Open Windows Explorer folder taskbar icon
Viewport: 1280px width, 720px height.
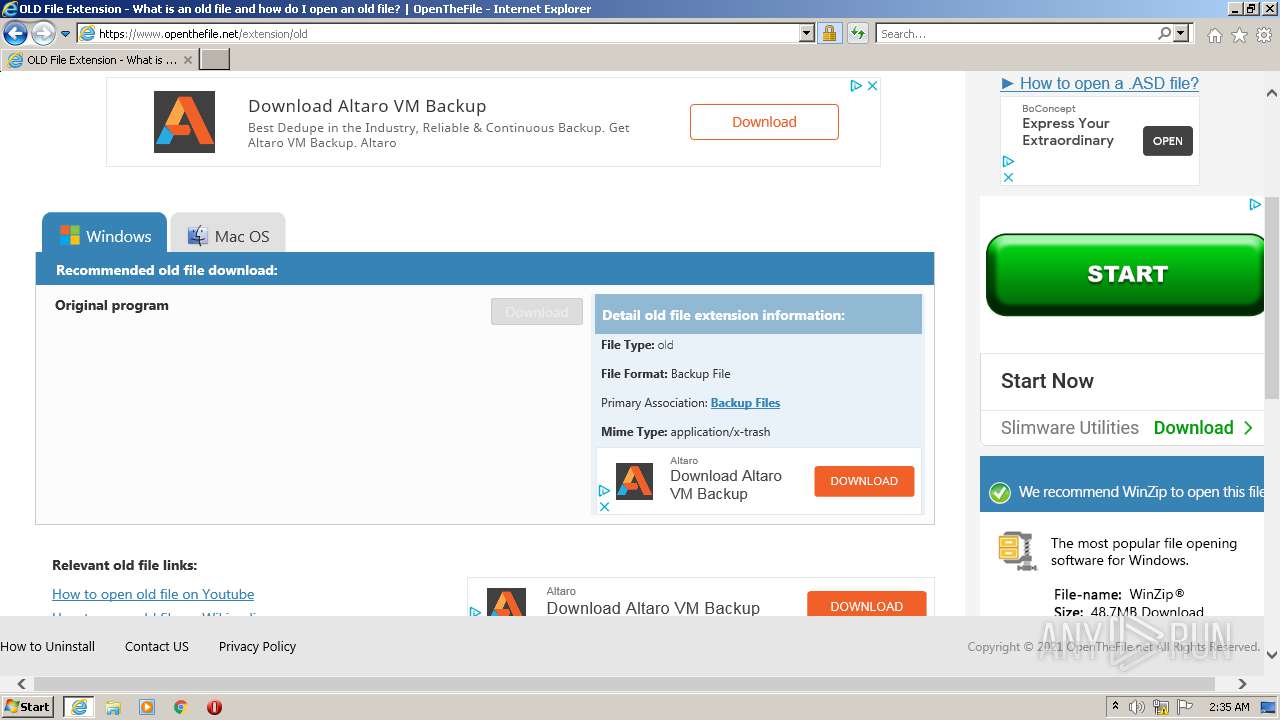pos(113,707)
